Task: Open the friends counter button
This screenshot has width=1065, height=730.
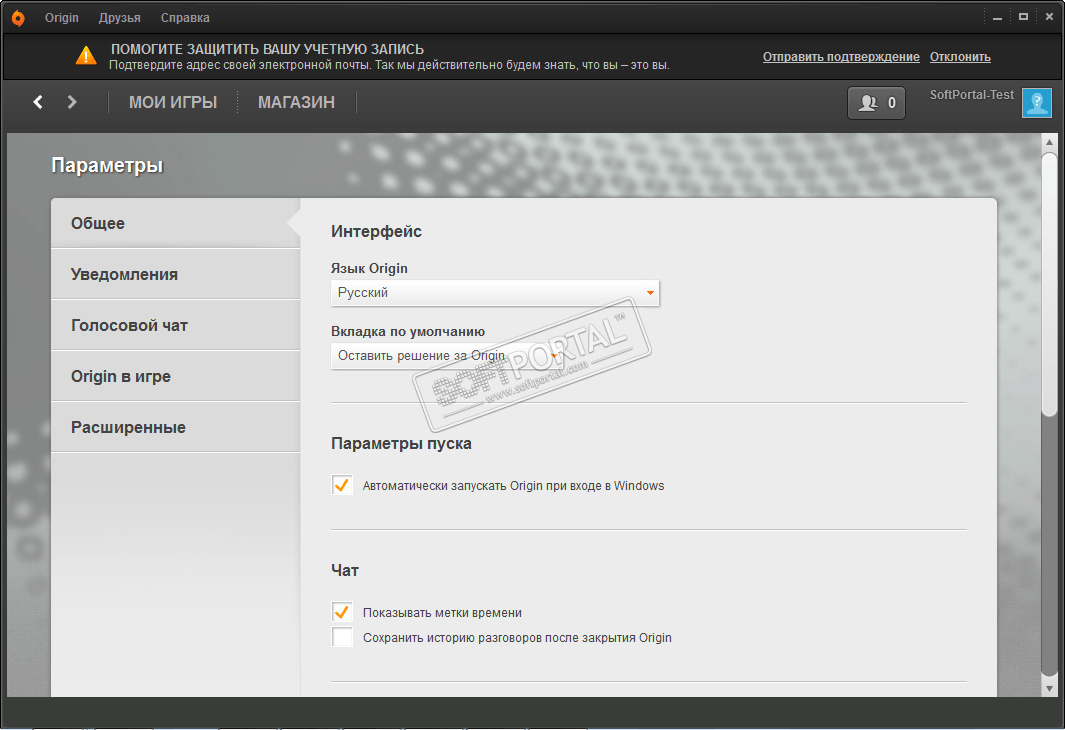Action: pyautogui.click(x=876, y=103)
